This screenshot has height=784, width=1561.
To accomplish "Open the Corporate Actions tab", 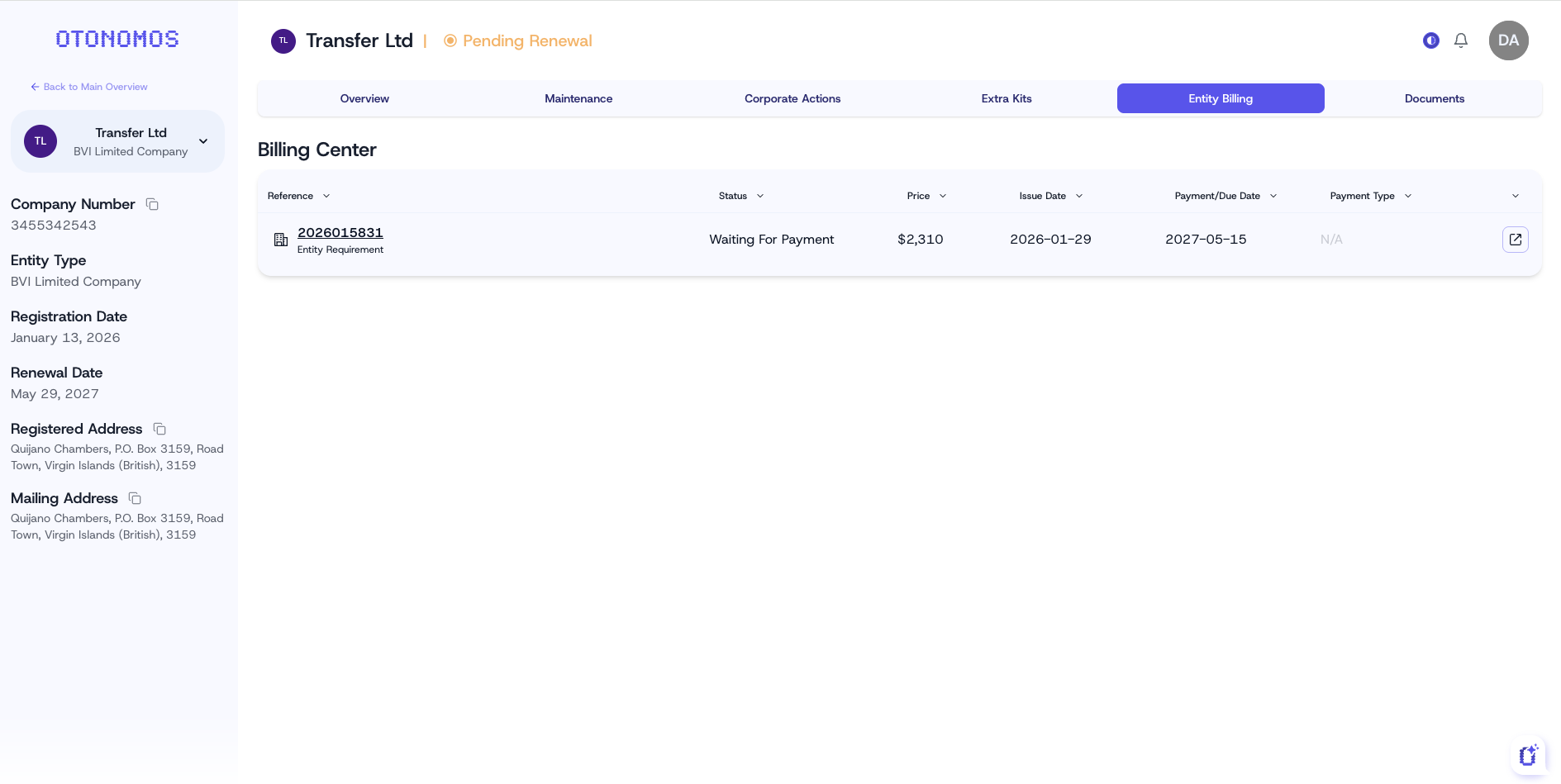I will click(x=792, y=98).
